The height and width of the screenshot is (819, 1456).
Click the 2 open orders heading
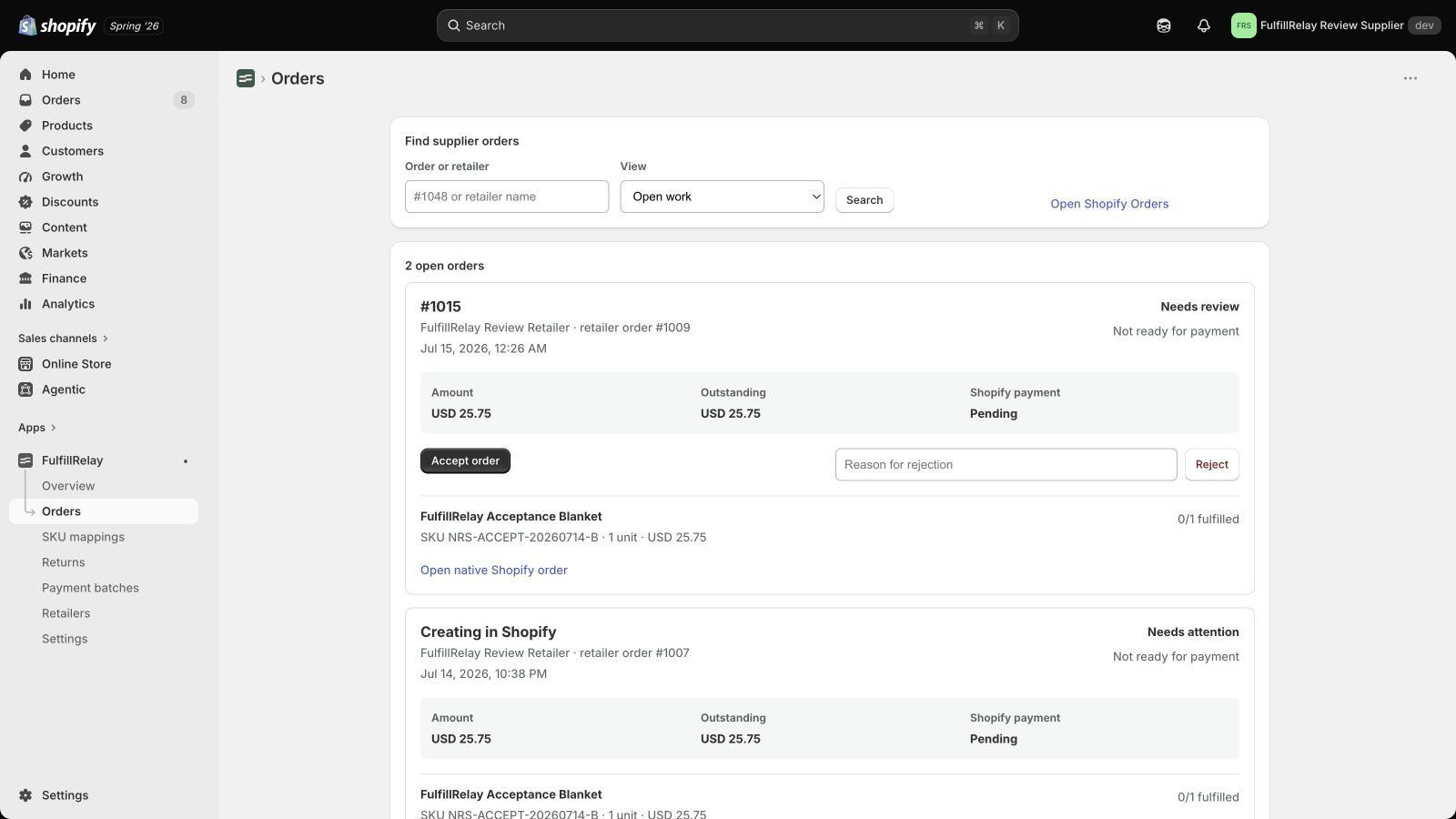coord(444,266)
